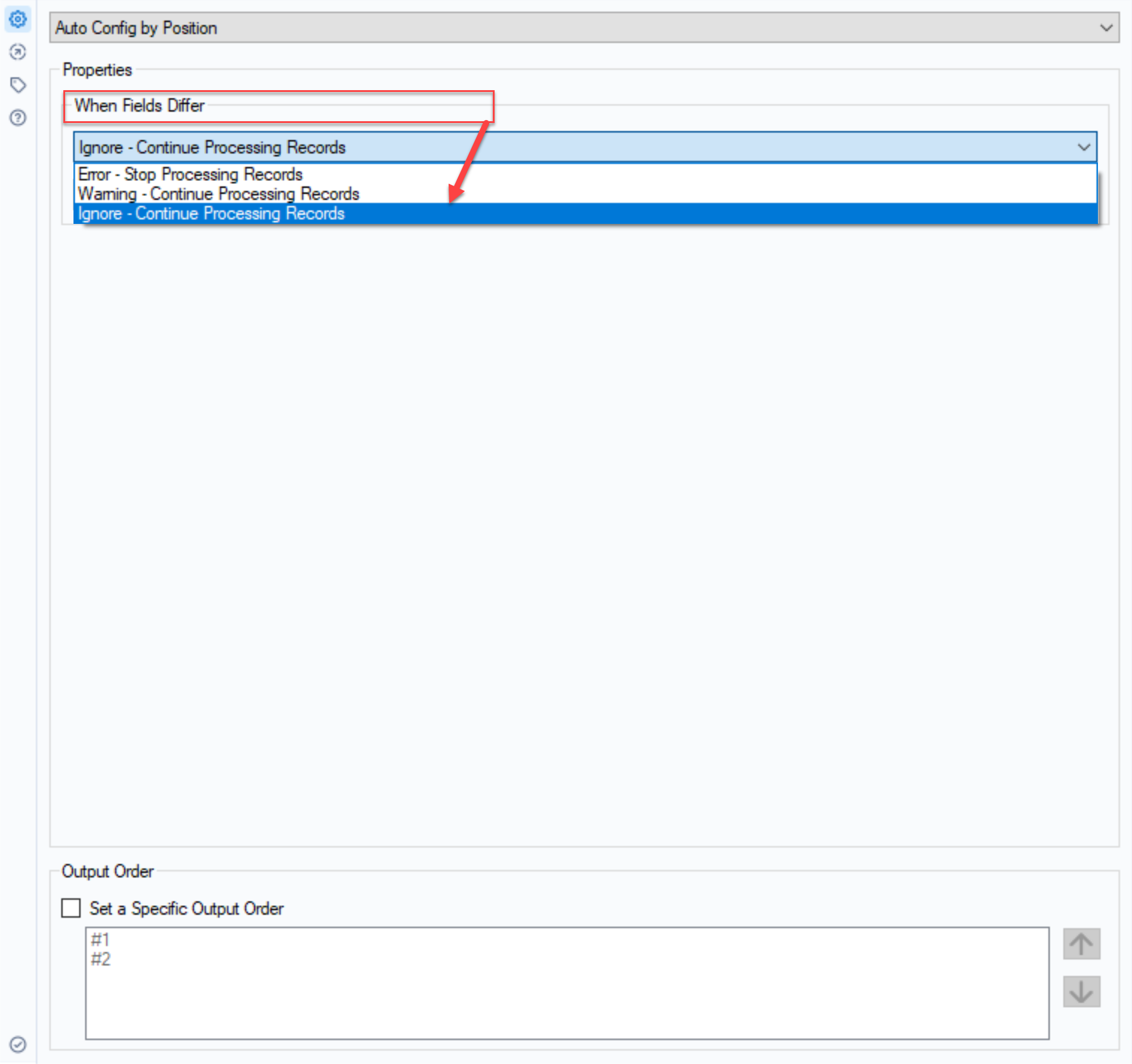
Task: Click the chevron on the Auto Config dropdown
Action: [1106, 27]
